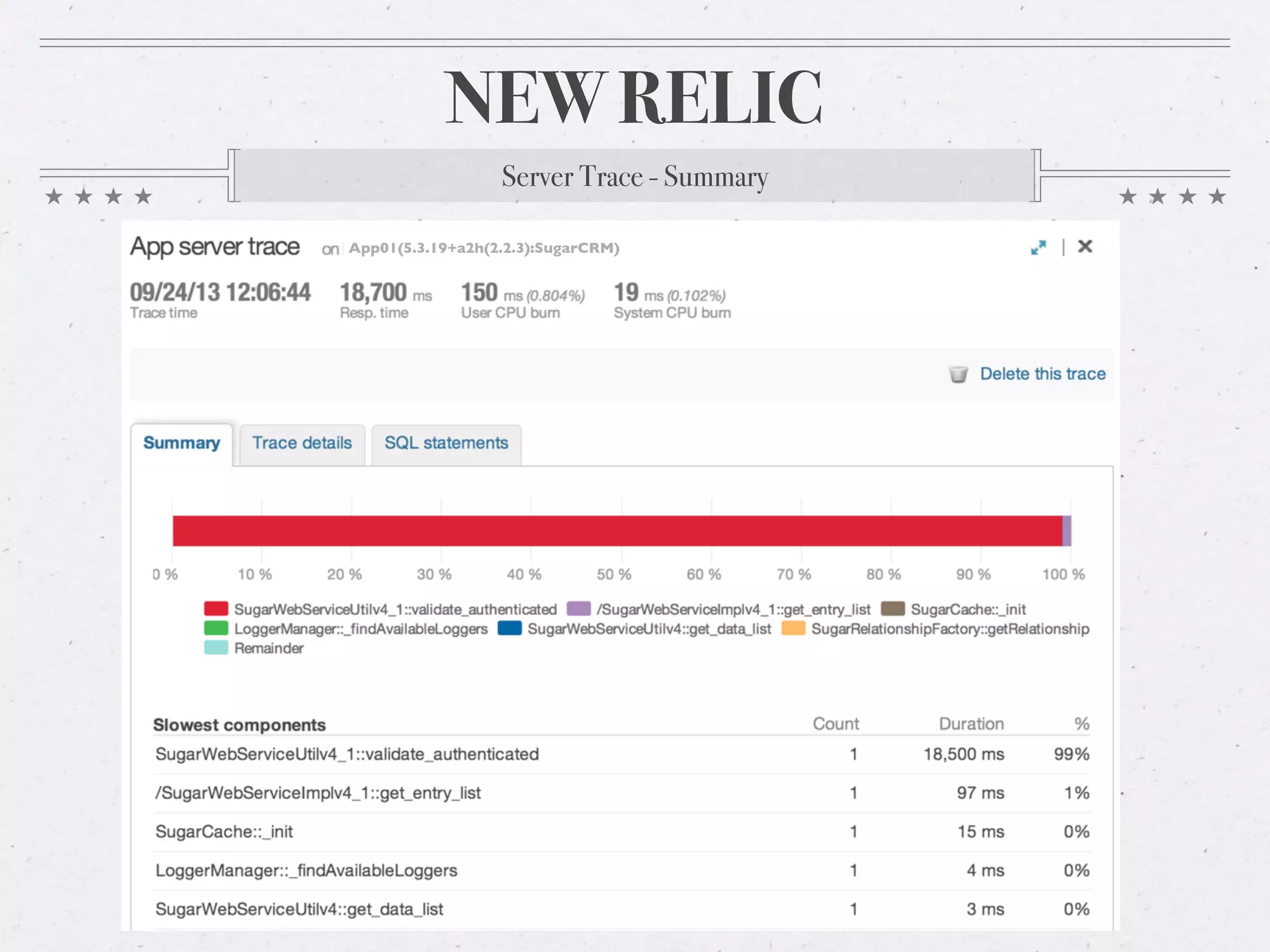
Task: Click the trash can delete icon
Action: 958,374
